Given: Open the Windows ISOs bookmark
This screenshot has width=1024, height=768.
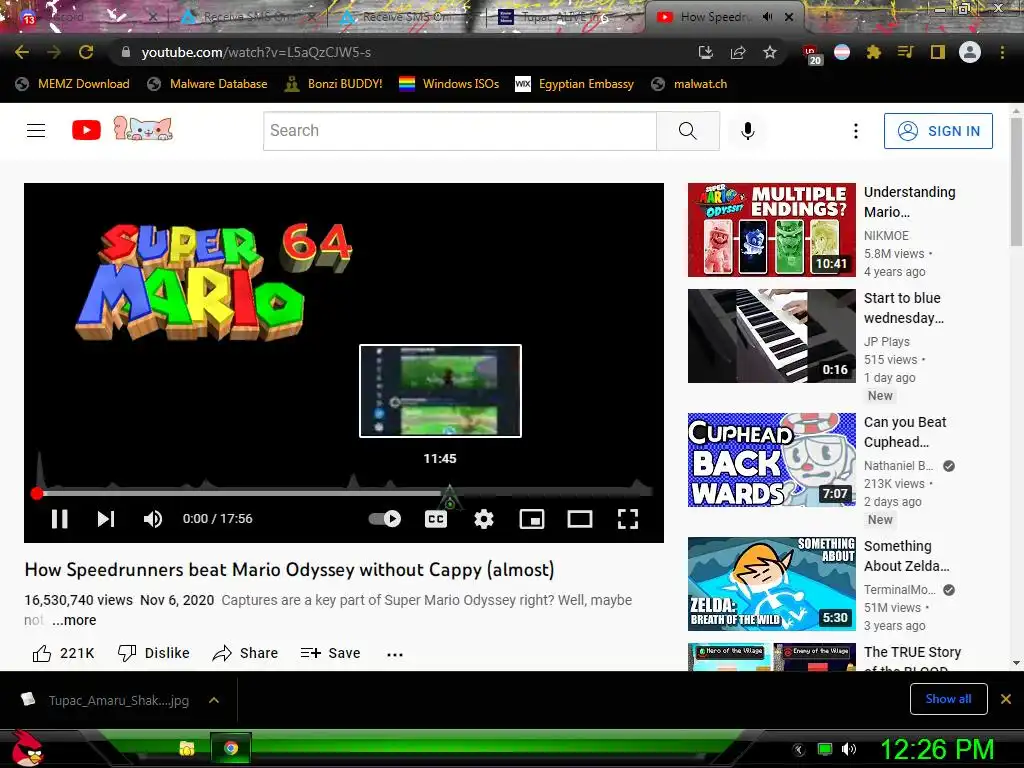Looking at the screenshot, I should [x=449, y=84].
